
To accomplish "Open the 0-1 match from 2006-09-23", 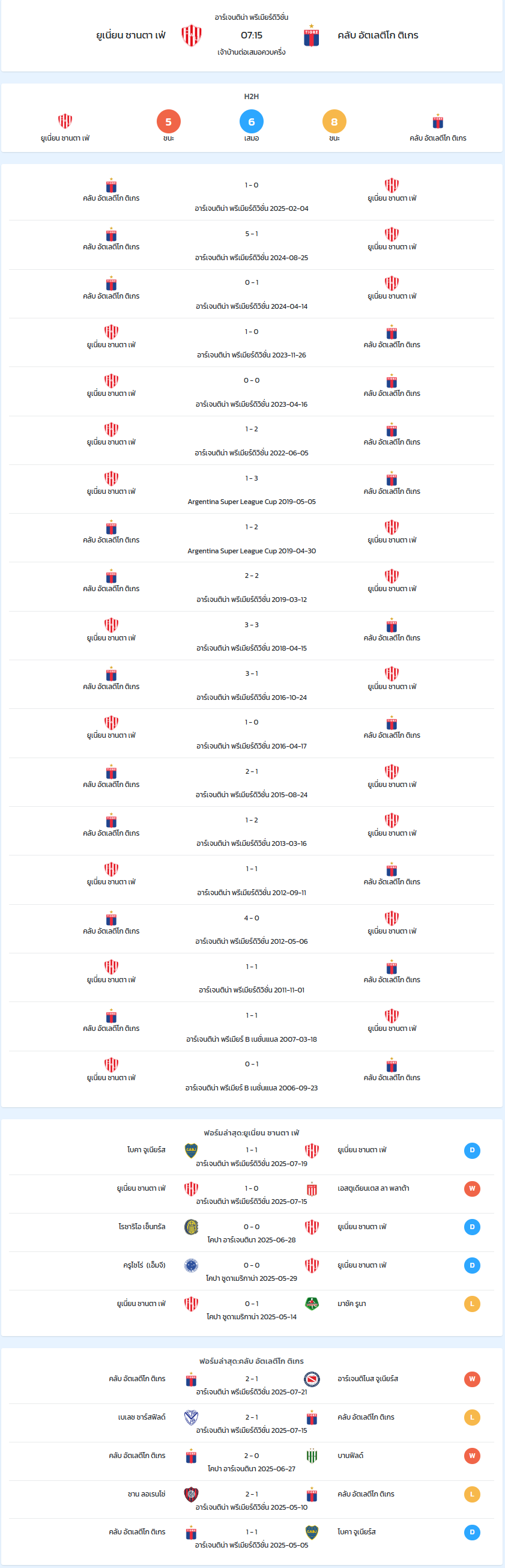I will [251, 1075].
